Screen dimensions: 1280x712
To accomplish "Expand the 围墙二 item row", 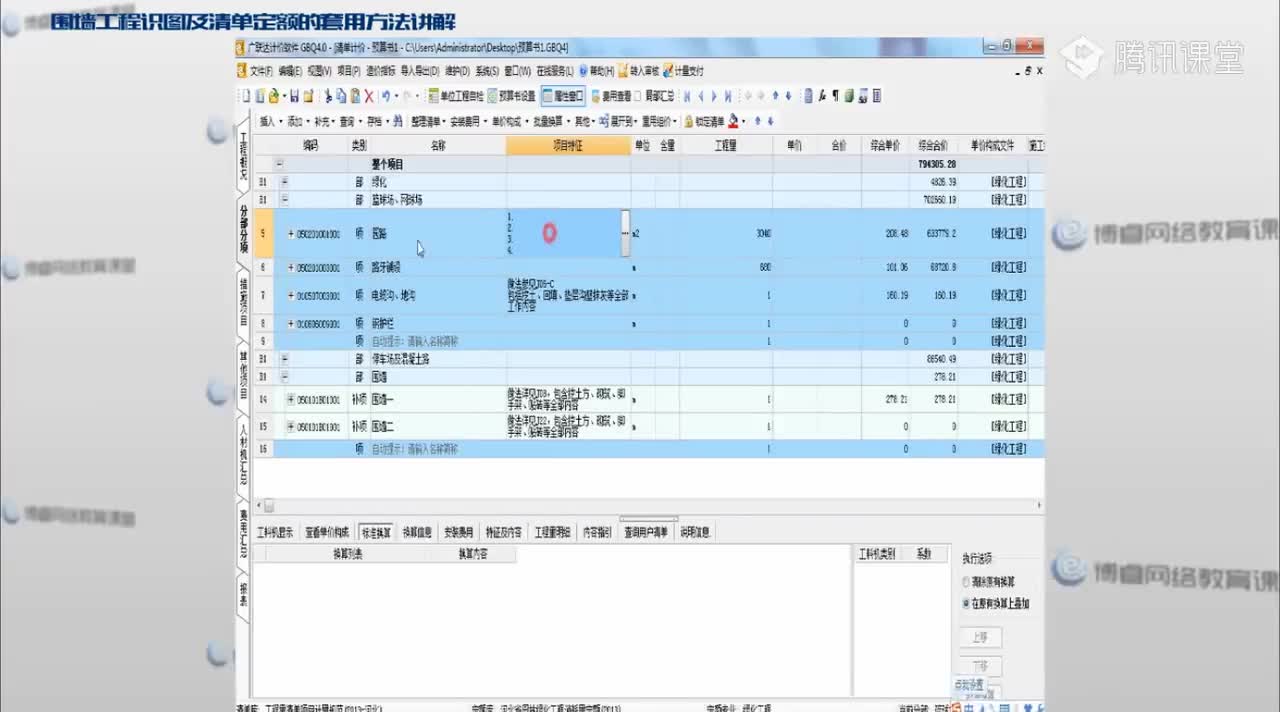I will tap(291, 426).
